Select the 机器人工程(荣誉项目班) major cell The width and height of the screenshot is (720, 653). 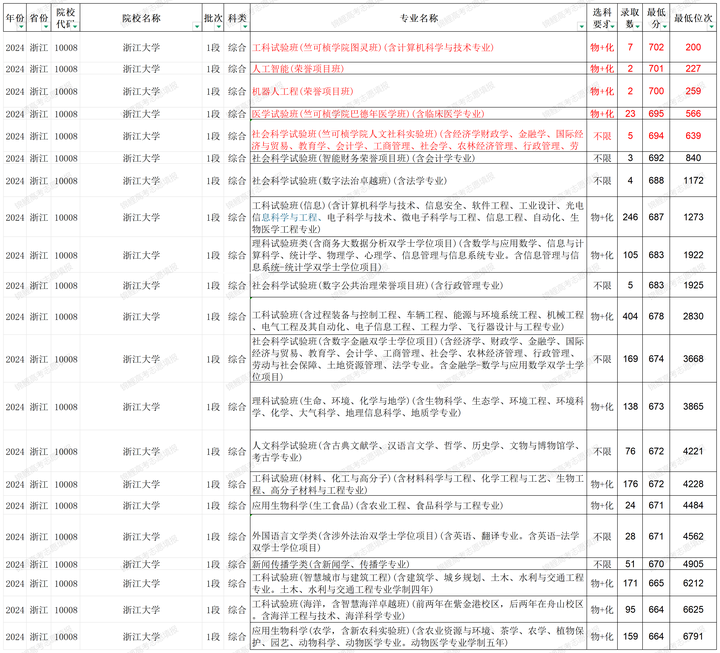coord(418,91)
